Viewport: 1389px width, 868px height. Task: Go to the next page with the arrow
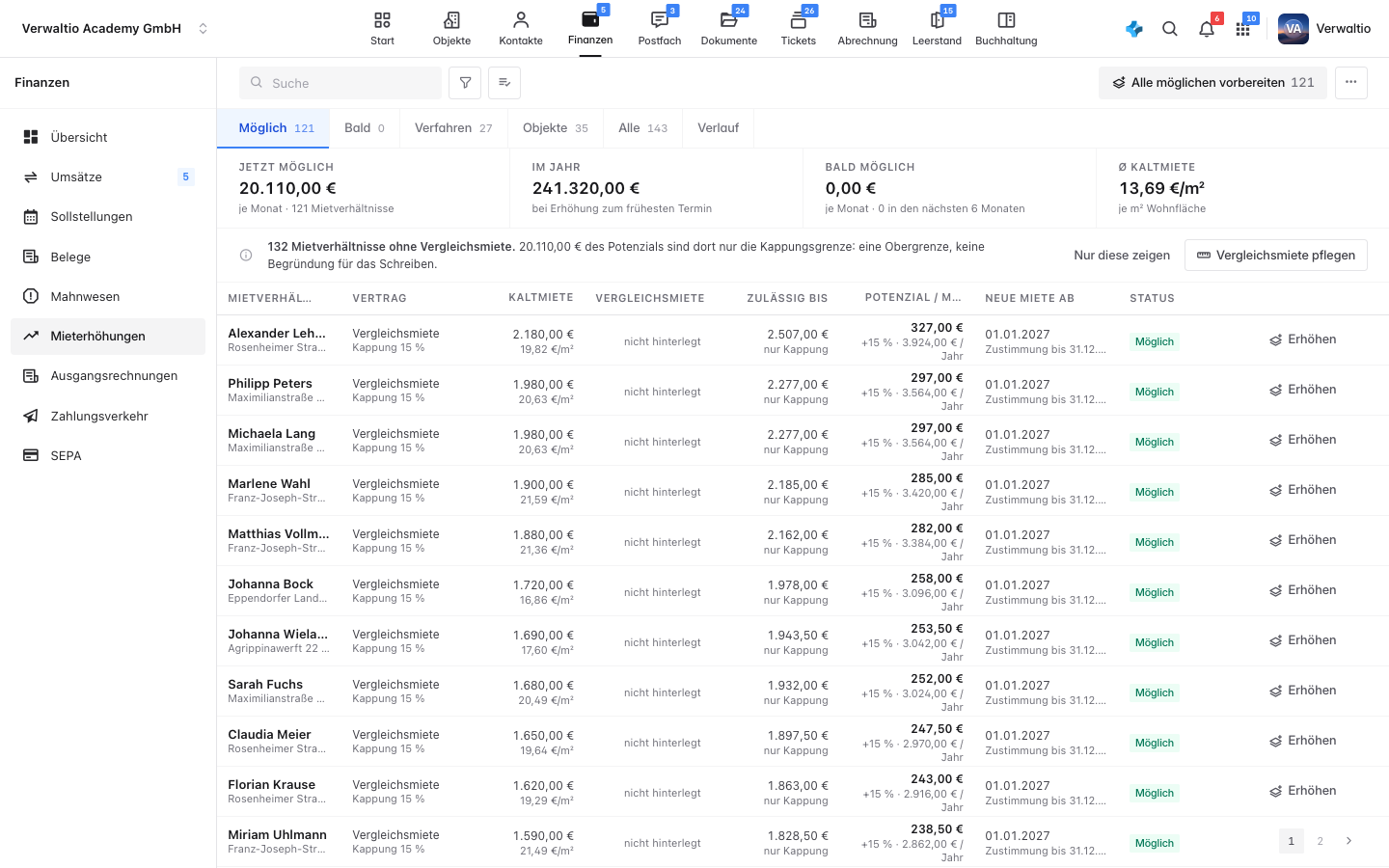(1348, 841)
